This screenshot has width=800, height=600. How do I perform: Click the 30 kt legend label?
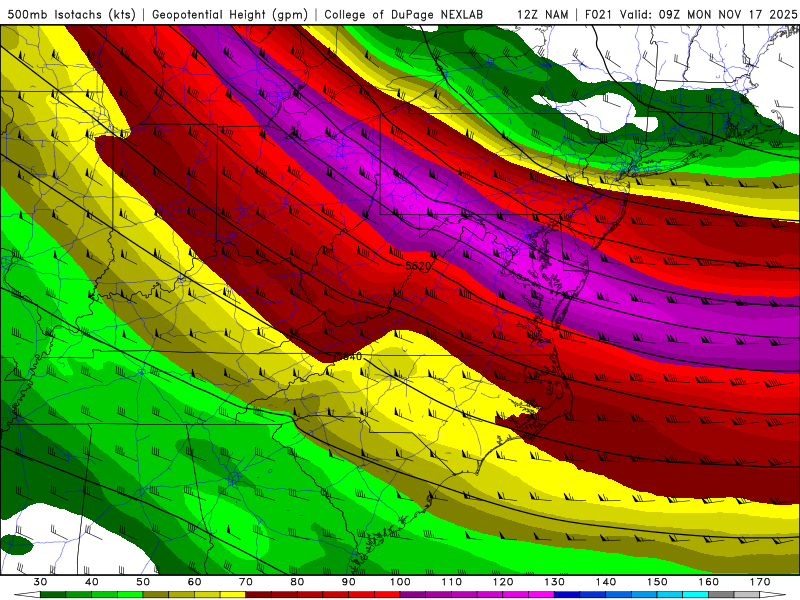coord(40,582)
